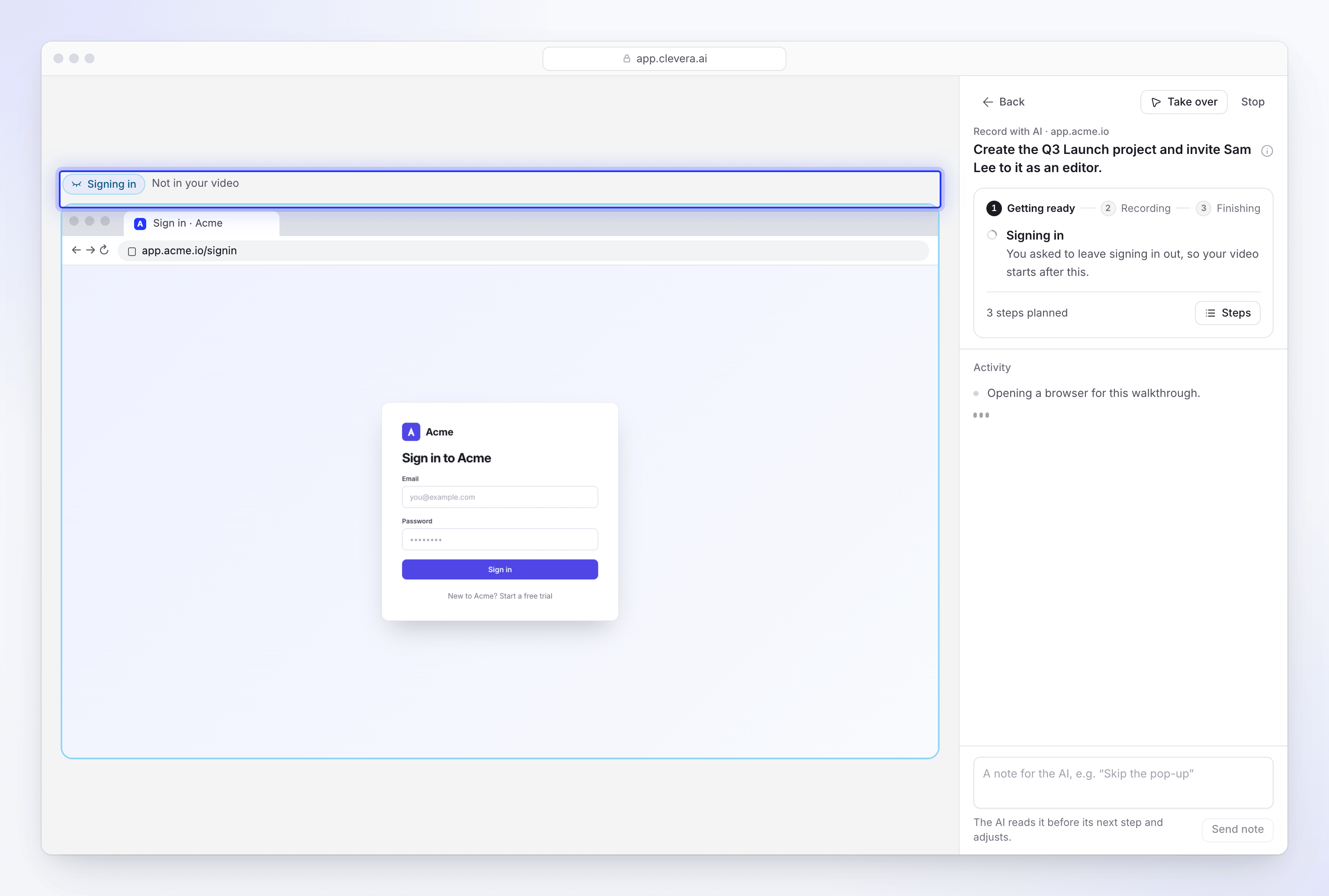This screenshot has height=896, width=1329.
Task: Open 'Start a free trial' link
Action: point(526,596)
